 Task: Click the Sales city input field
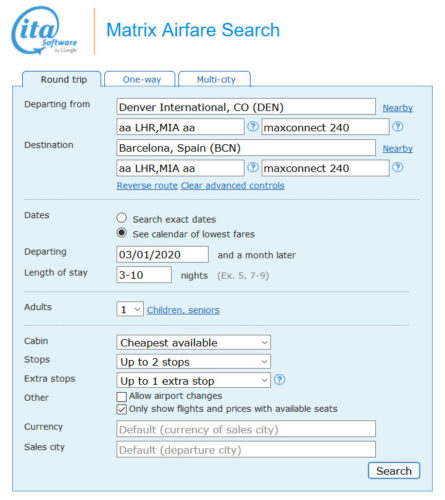click(246, 450)
